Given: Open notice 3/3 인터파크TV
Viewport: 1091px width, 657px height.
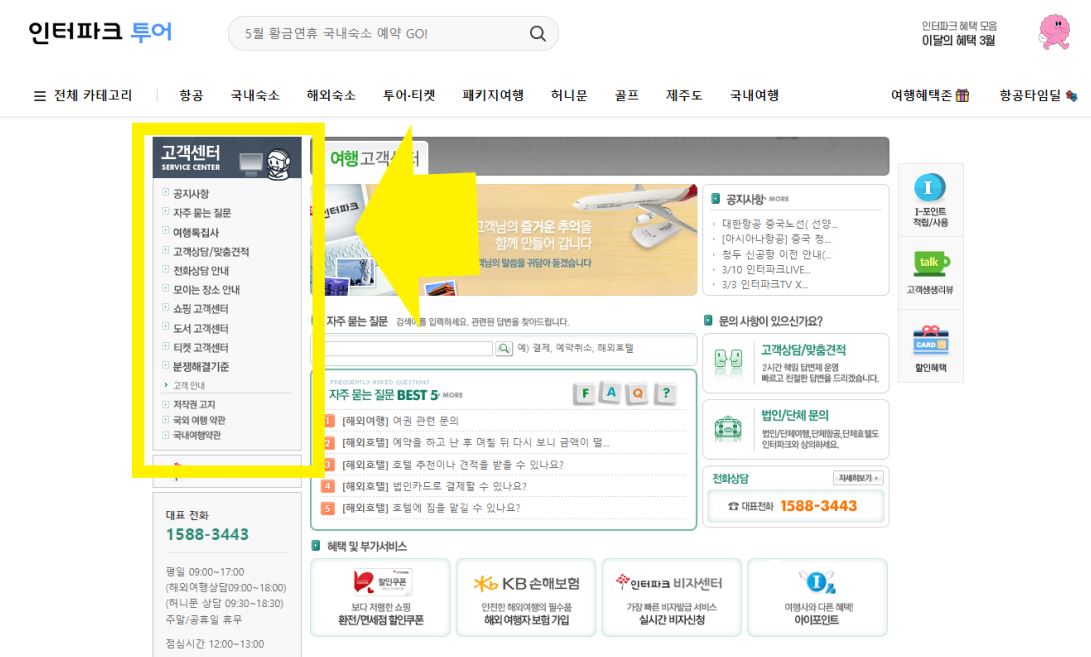Looking at the screenshot, I should tap(765, 285).
